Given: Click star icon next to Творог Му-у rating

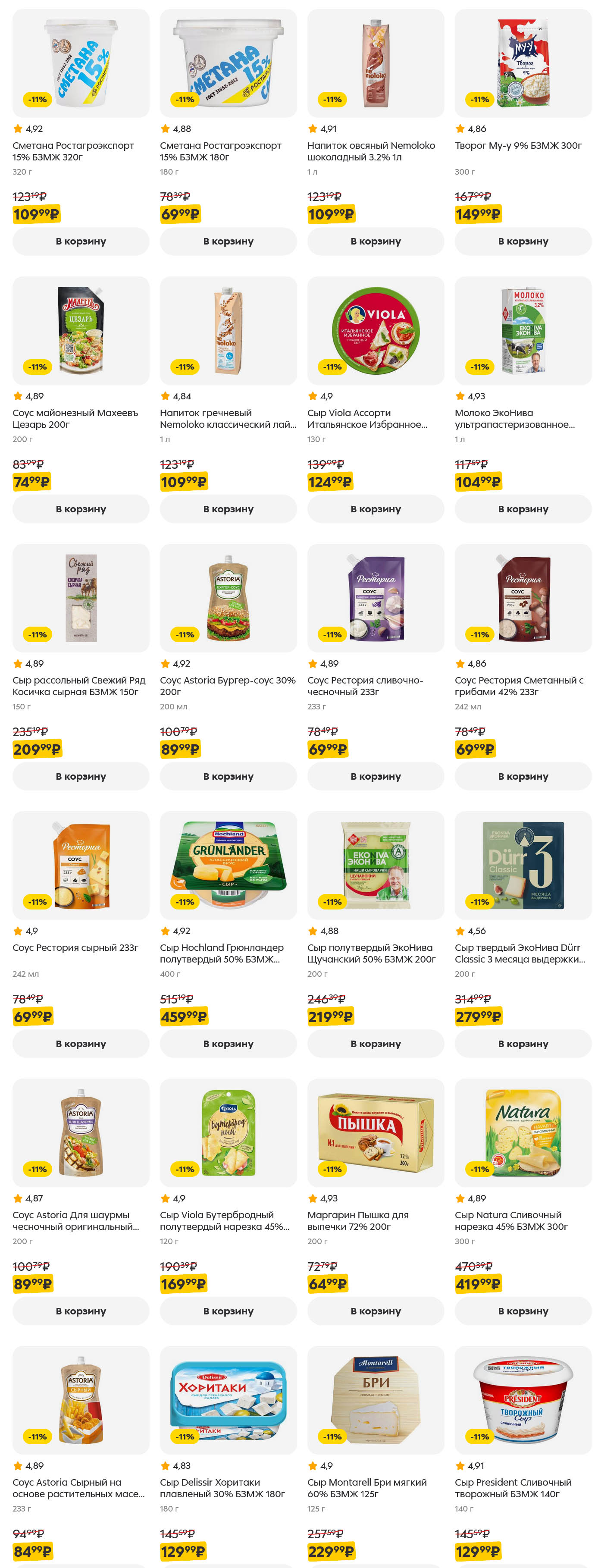Looking at the screenshot, I should [x=460, y=129].
